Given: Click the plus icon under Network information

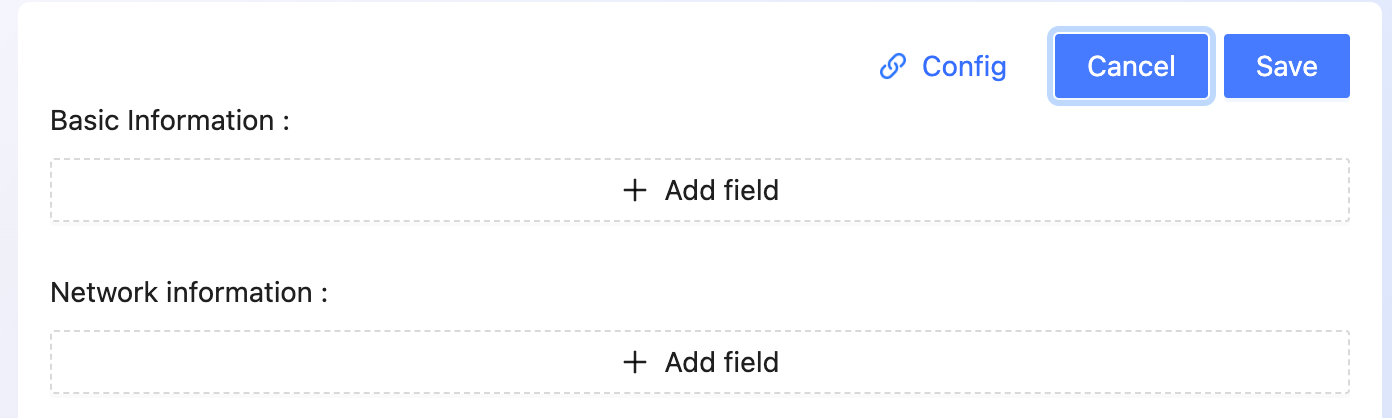Looking at the screenshot, I should [635, 362].
